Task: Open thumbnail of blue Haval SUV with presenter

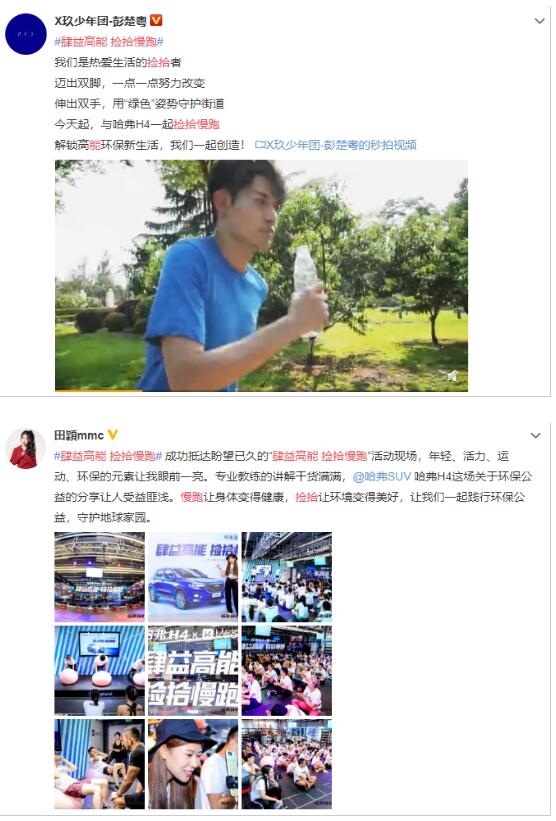Action: 193,577
